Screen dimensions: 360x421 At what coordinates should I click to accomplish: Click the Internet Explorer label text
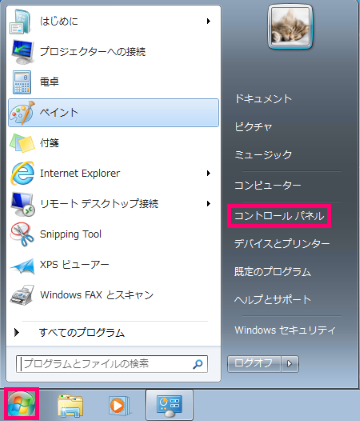point(80,173)
